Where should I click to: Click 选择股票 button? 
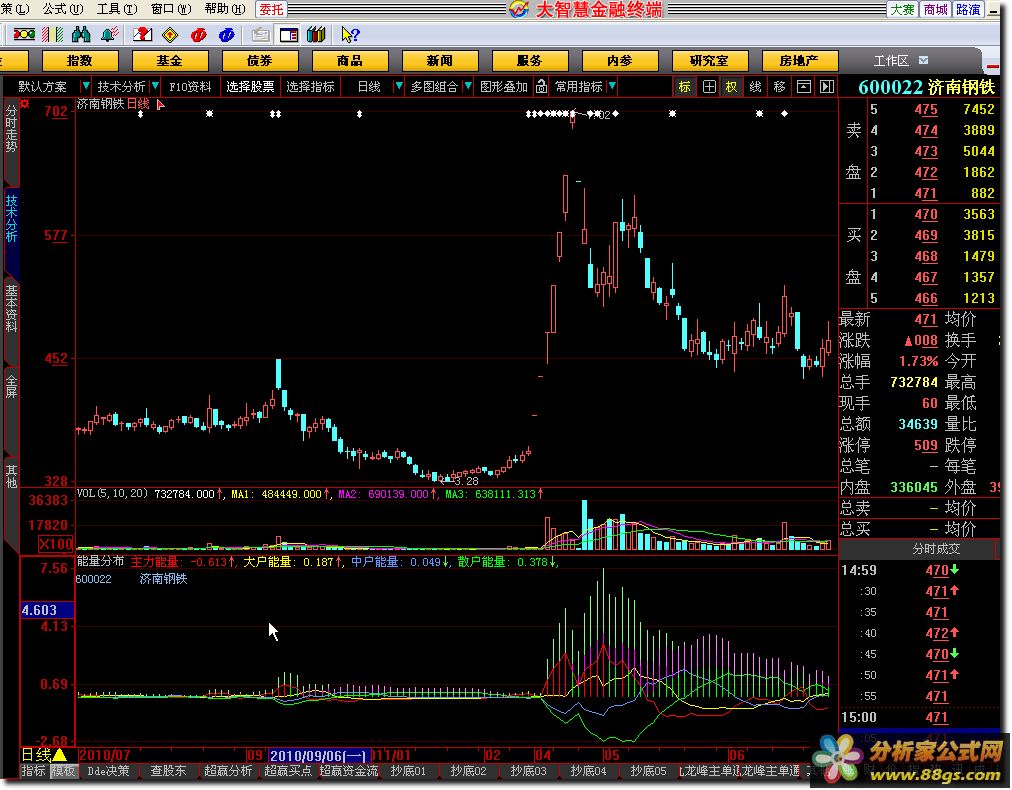[x=250, y=86]
